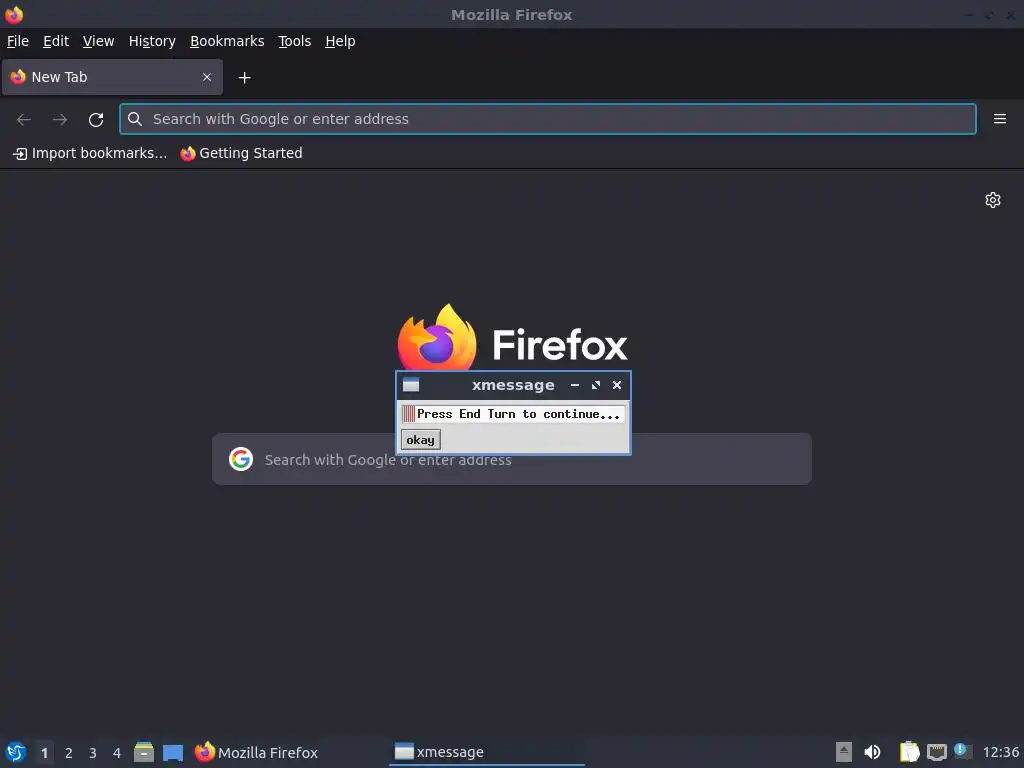Screen dimensions: 1024x768
Task: Click the 'Press End Turn to continue...' text
Action: 518,414
